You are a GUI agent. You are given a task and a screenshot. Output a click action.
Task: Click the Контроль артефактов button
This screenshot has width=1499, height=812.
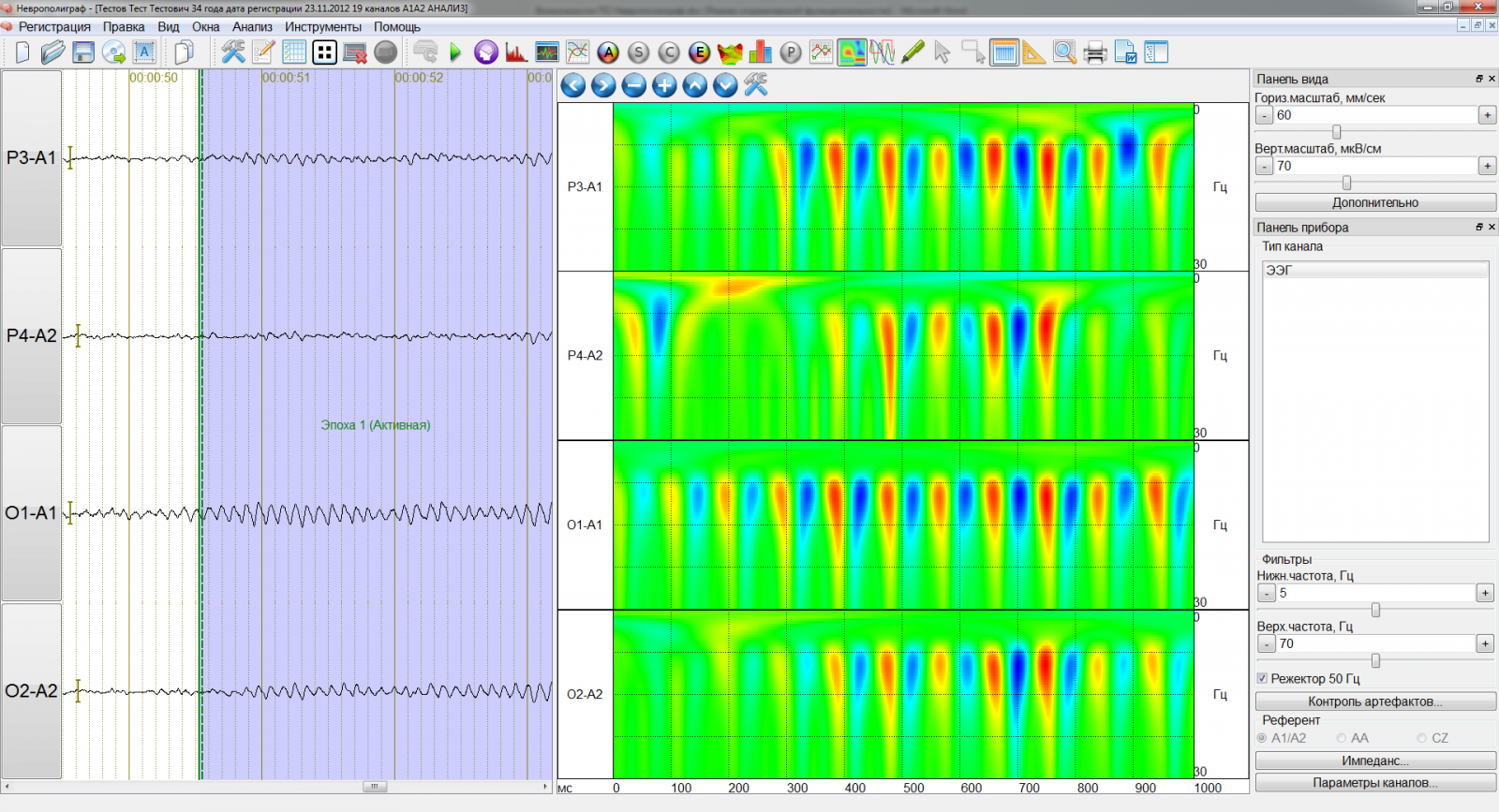pyautogui.click(x=1374, y=701)
